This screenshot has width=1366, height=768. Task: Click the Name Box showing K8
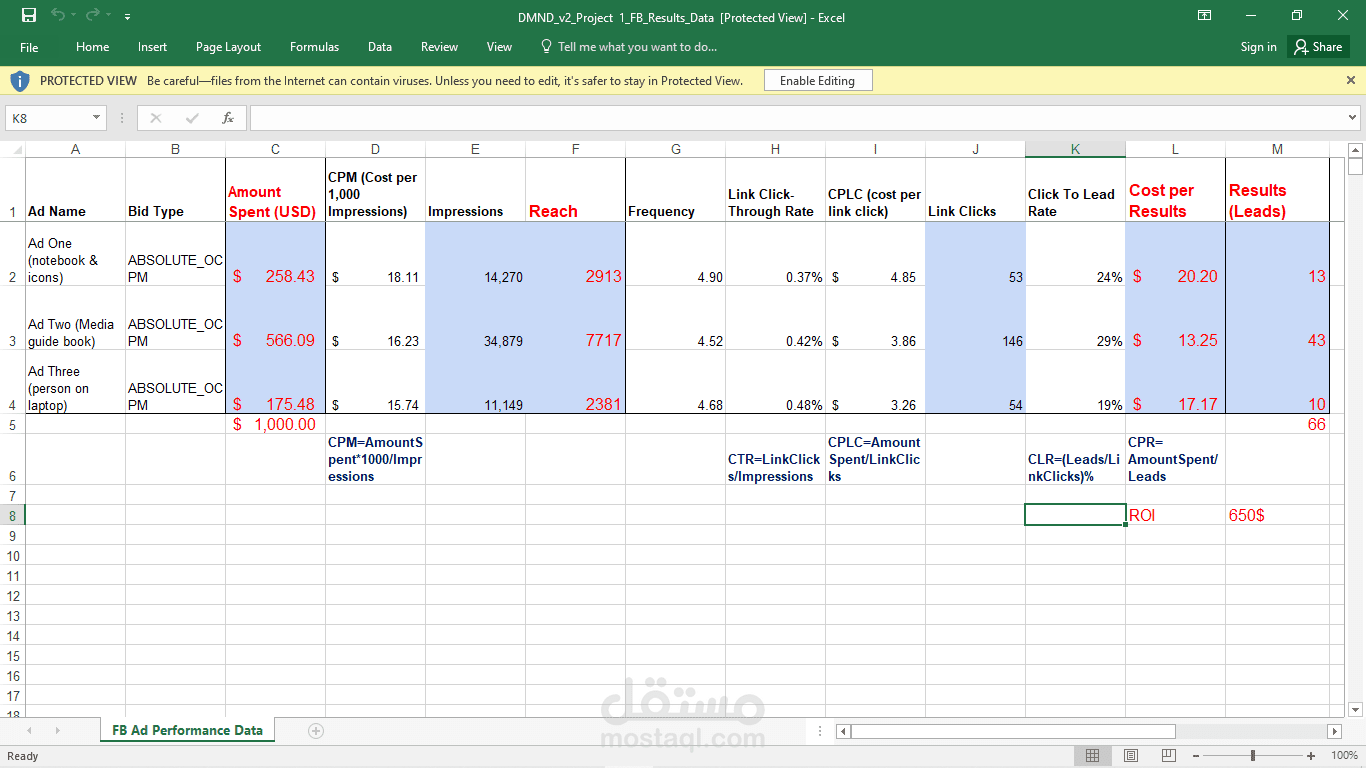tap(48, 118)
